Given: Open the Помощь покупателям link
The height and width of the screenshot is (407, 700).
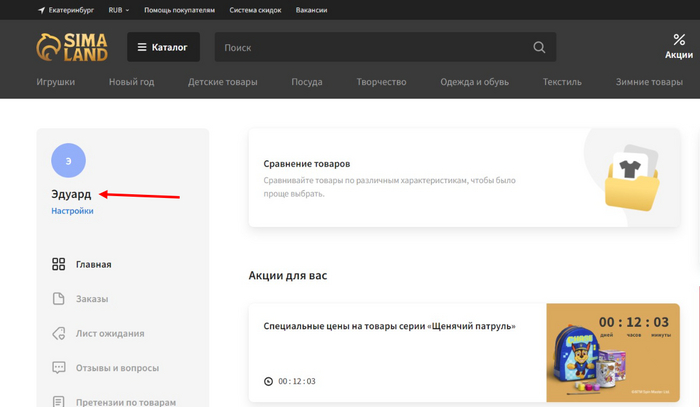Looking at the screenshot, I should 179,9.
